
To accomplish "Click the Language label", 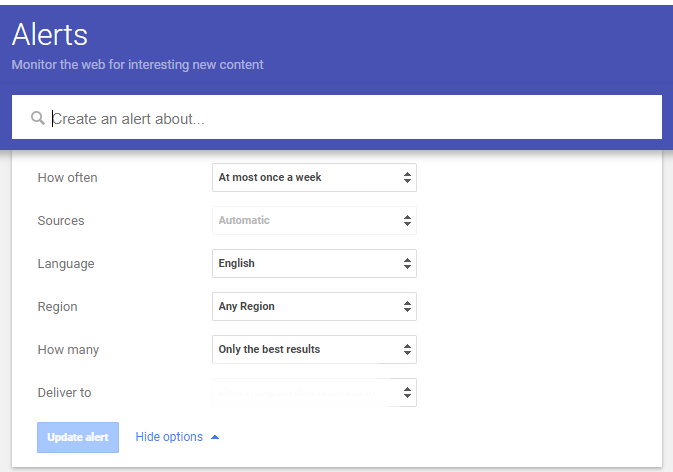I will pyautogui.click(x=66, y=264).
